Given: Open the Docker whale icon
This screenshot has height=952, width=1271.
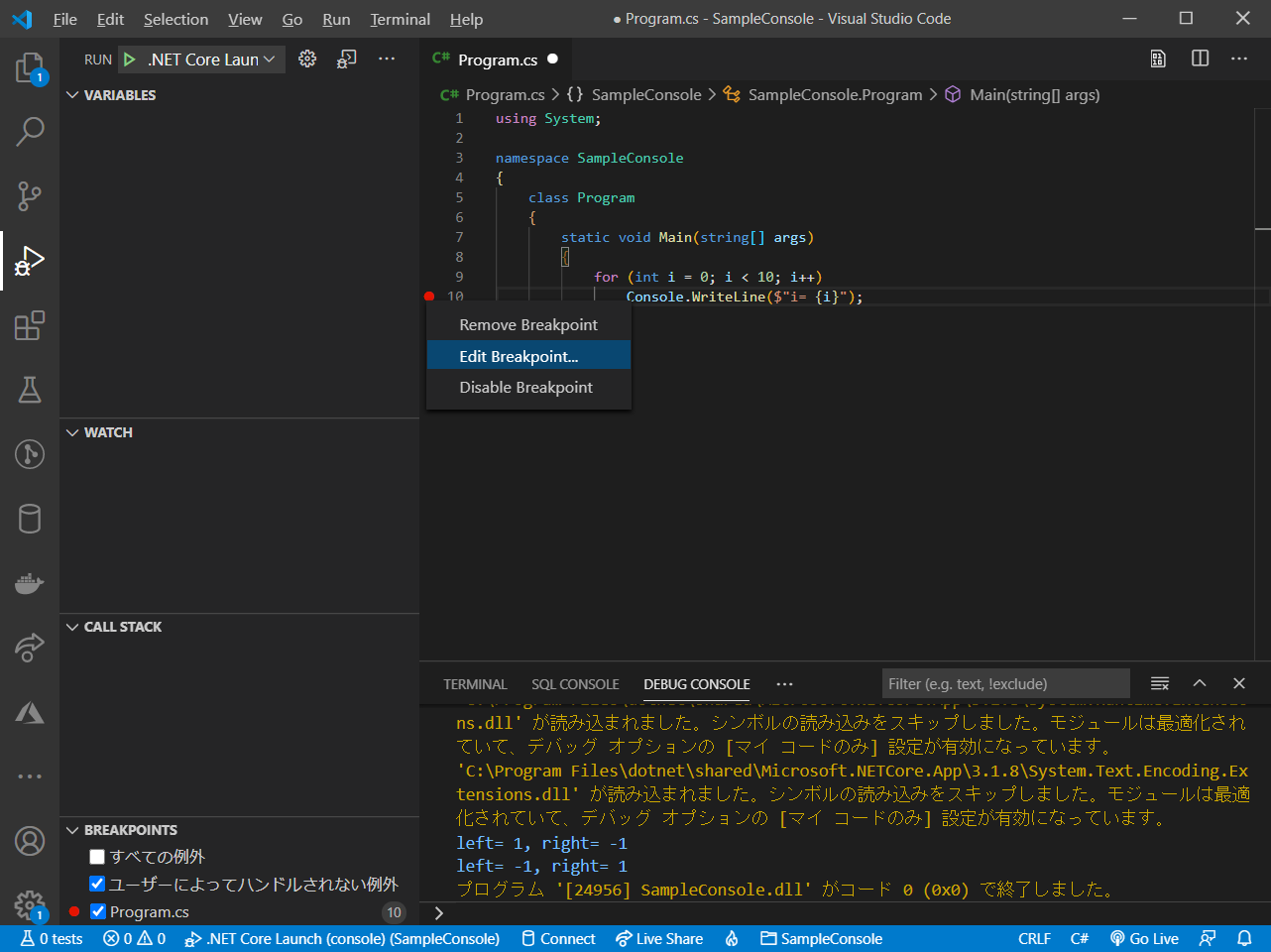Looking at the screenshot, I should click(30, 583).
